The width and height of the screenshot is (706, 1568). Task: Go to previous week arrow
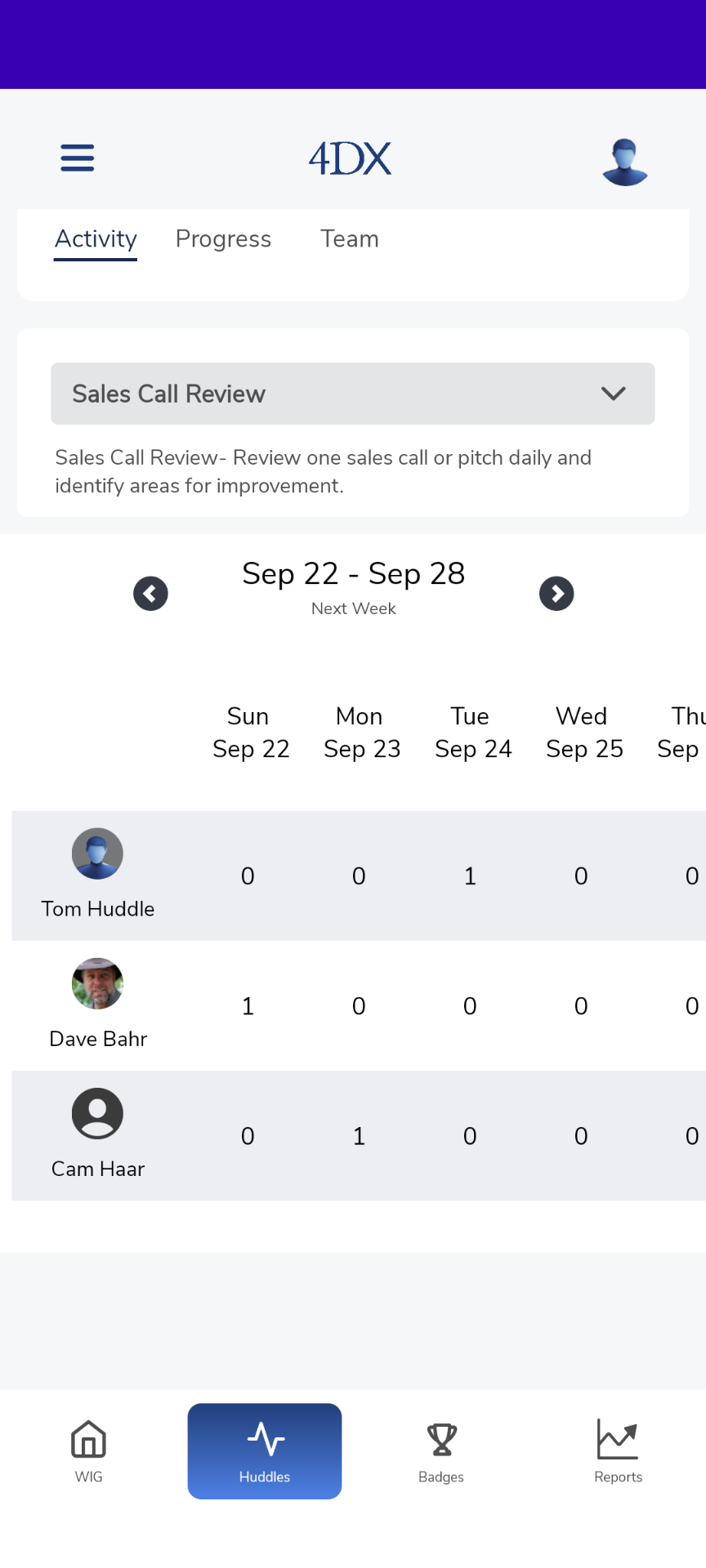click(x=150, y=594)
